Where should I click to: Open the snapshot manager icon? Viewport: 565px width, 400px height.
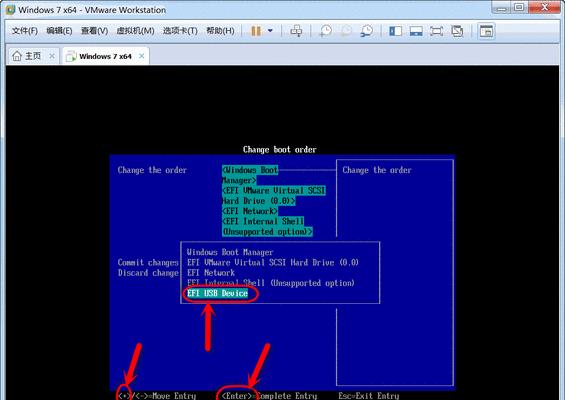click(366, 31)
